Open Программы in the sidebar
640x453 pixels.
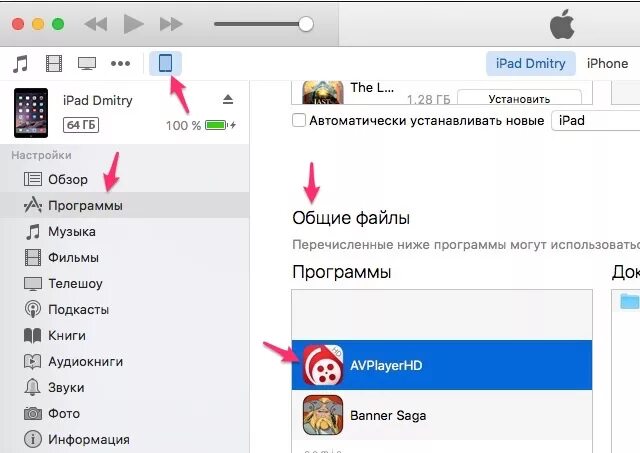[x=124, y=205]
